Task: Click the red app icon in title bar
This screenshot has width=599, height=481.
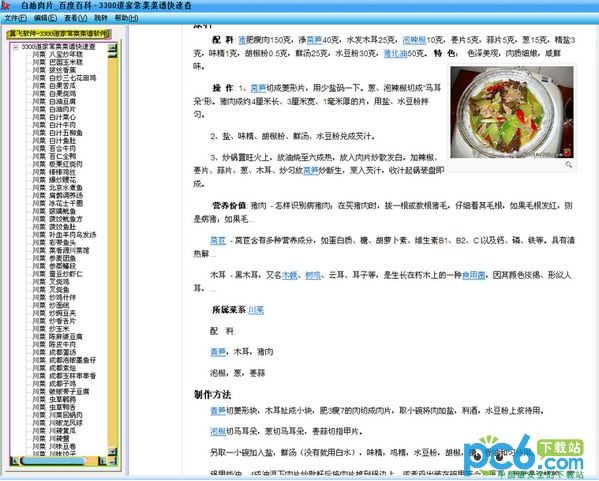Action: click(5, 5)
